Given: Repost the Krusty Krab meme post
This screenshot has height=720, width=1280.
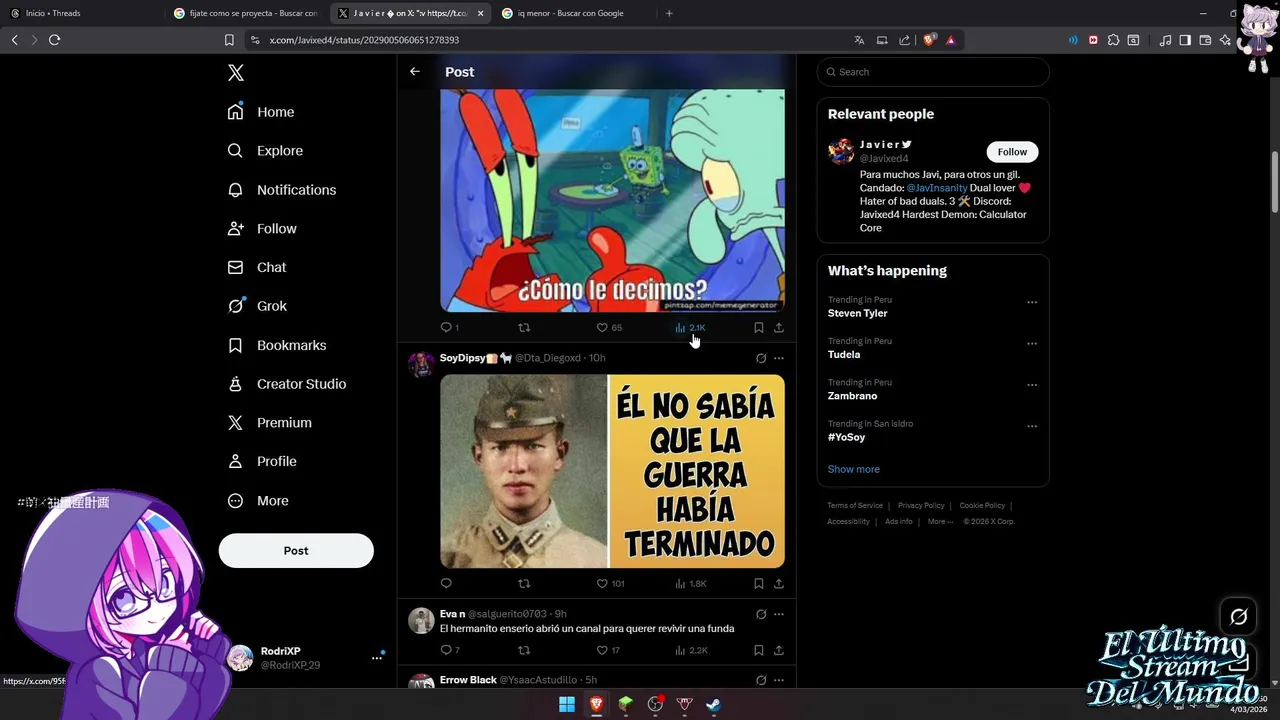Looking at the screenshot, I should click(524, 328).
